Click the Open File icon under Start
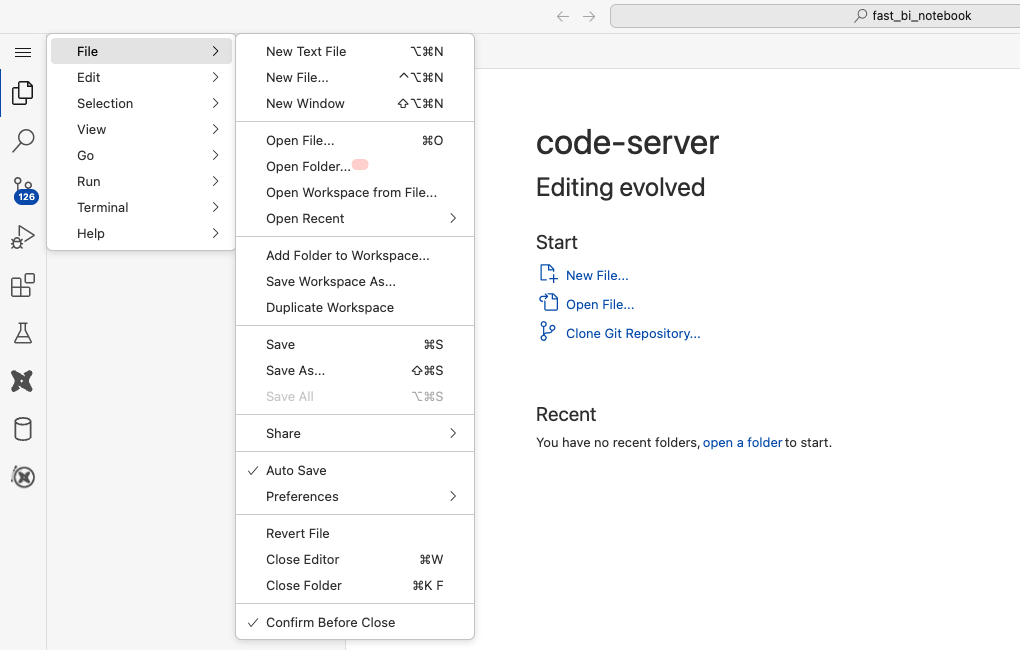Image resolution: width=1020 pixels, height=650 pixels. tap(548, 302)
